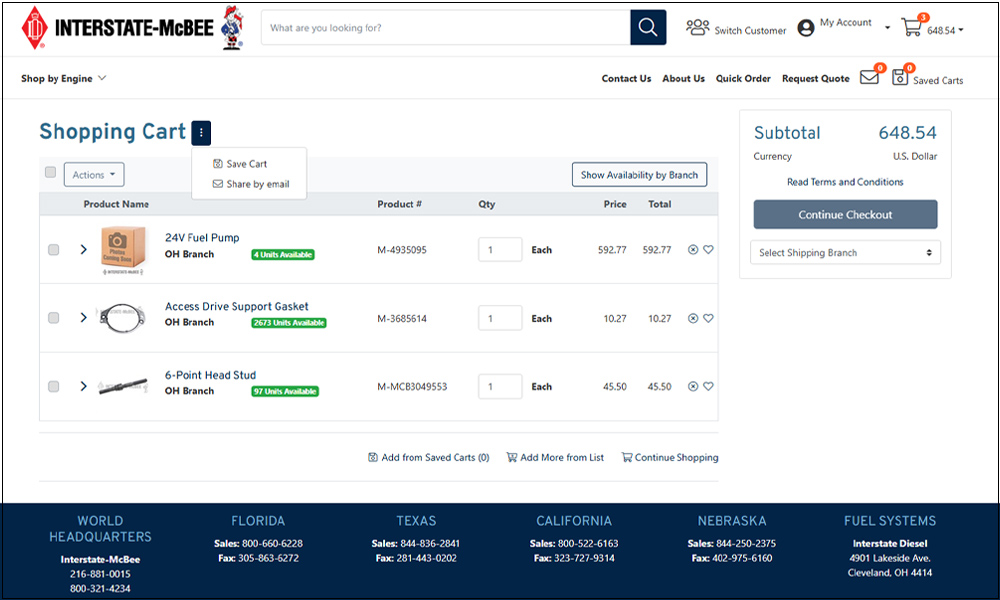The image size is (1000, 600).
Task: Click the 24V Fuel Pump quantity field
Action: pos(500,249)
